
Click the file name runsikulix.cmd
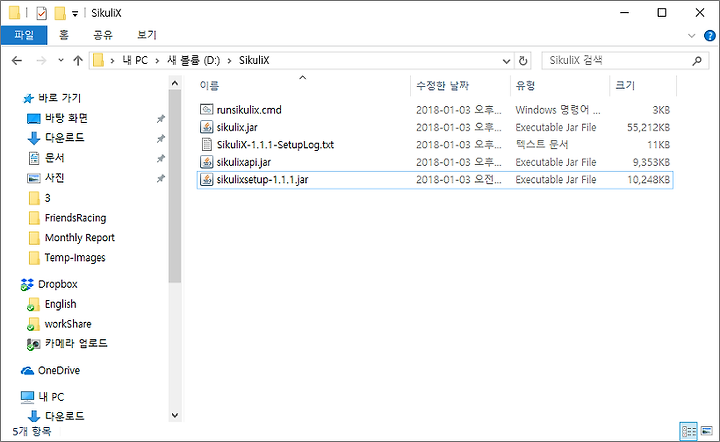[x=249, y=110]
